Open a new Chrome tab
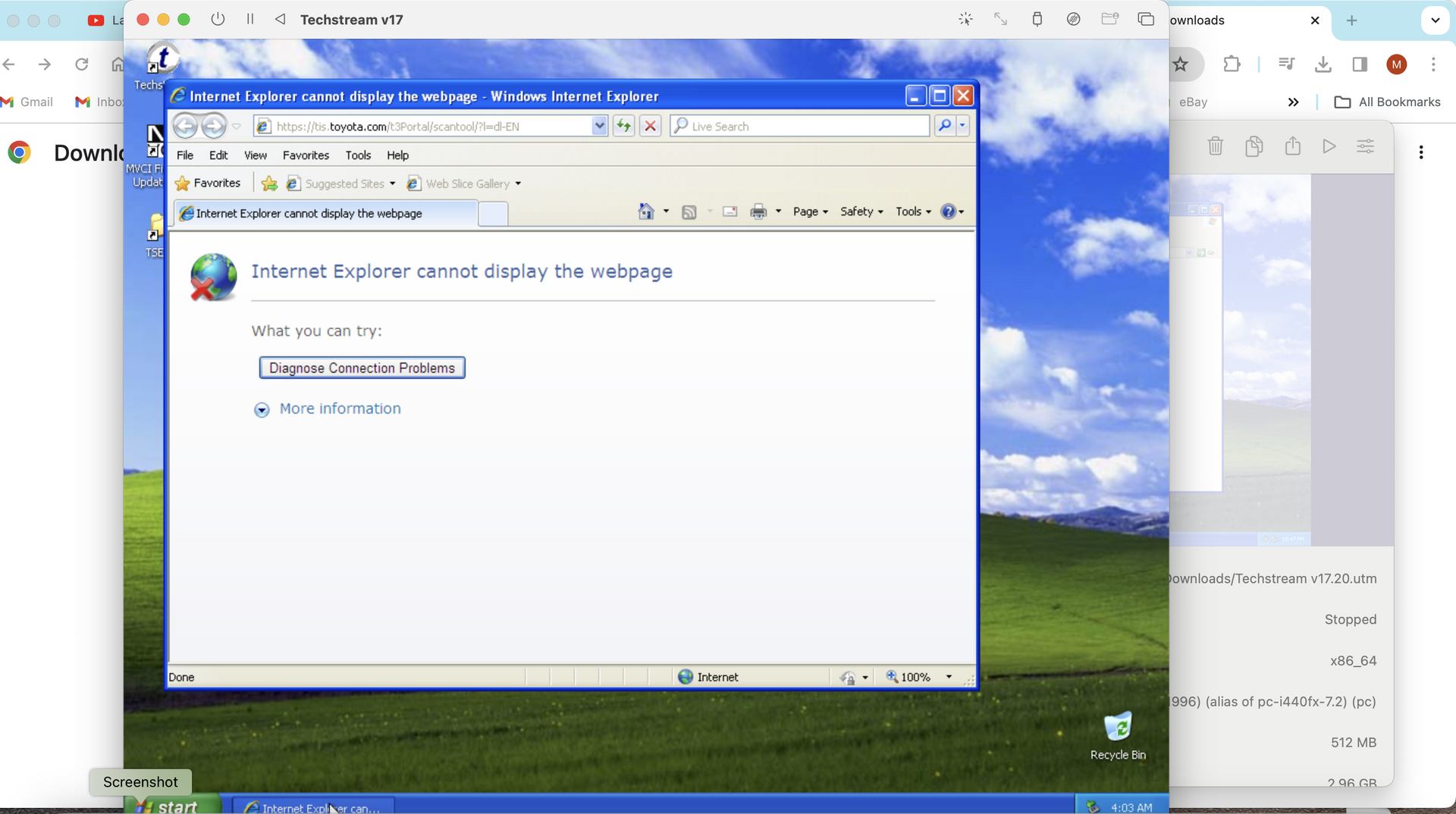The height and width of the screenshot is (814, 1456). click(1351, 20)
